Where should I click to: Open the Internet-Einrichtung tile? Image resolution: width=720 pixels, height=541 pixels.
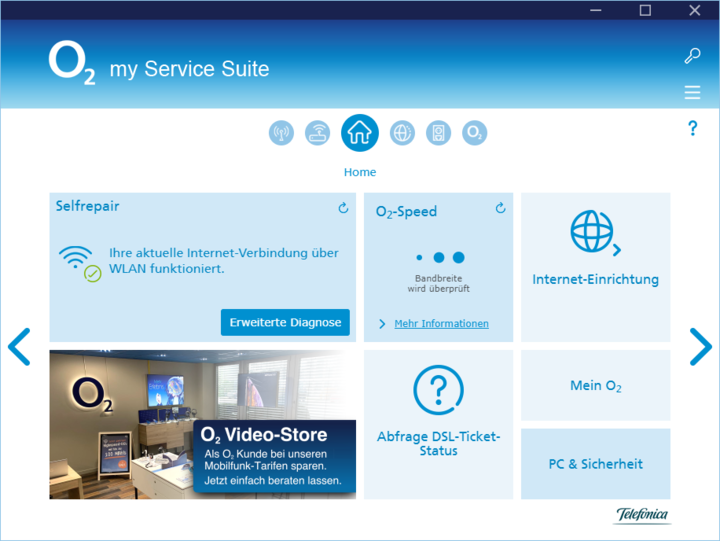[595, 267]
